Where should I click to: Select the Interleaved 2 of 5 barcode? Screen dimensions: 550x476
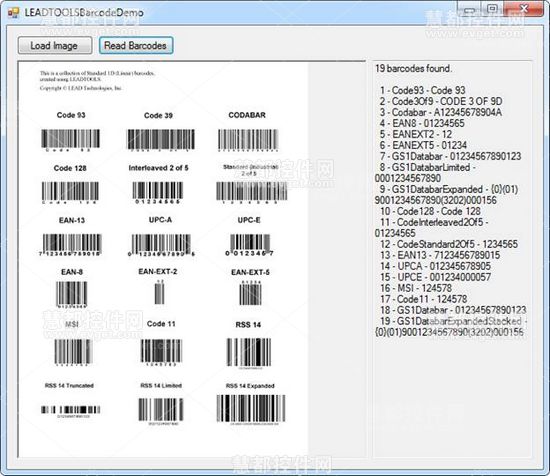click(x=157, y=192)
